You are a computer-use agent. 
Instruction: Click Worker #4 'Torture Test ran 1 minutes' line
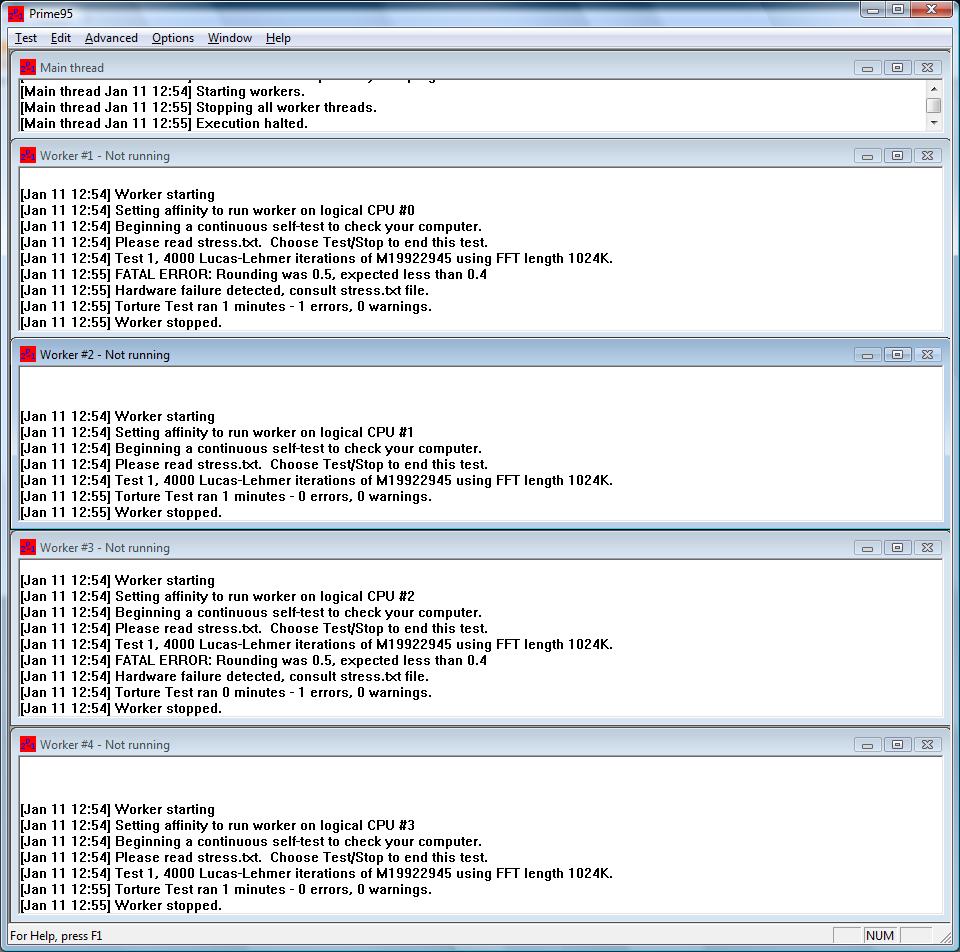pyautogui.click(x=226, y=890)
